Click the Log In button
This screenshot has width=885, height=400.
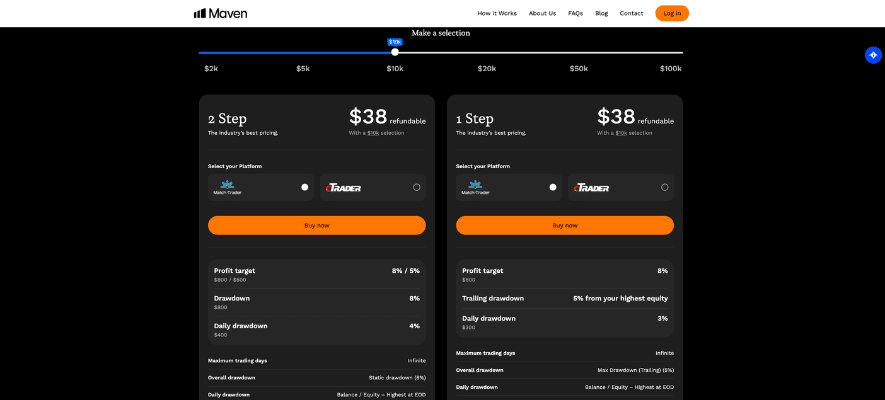point(672,14)
